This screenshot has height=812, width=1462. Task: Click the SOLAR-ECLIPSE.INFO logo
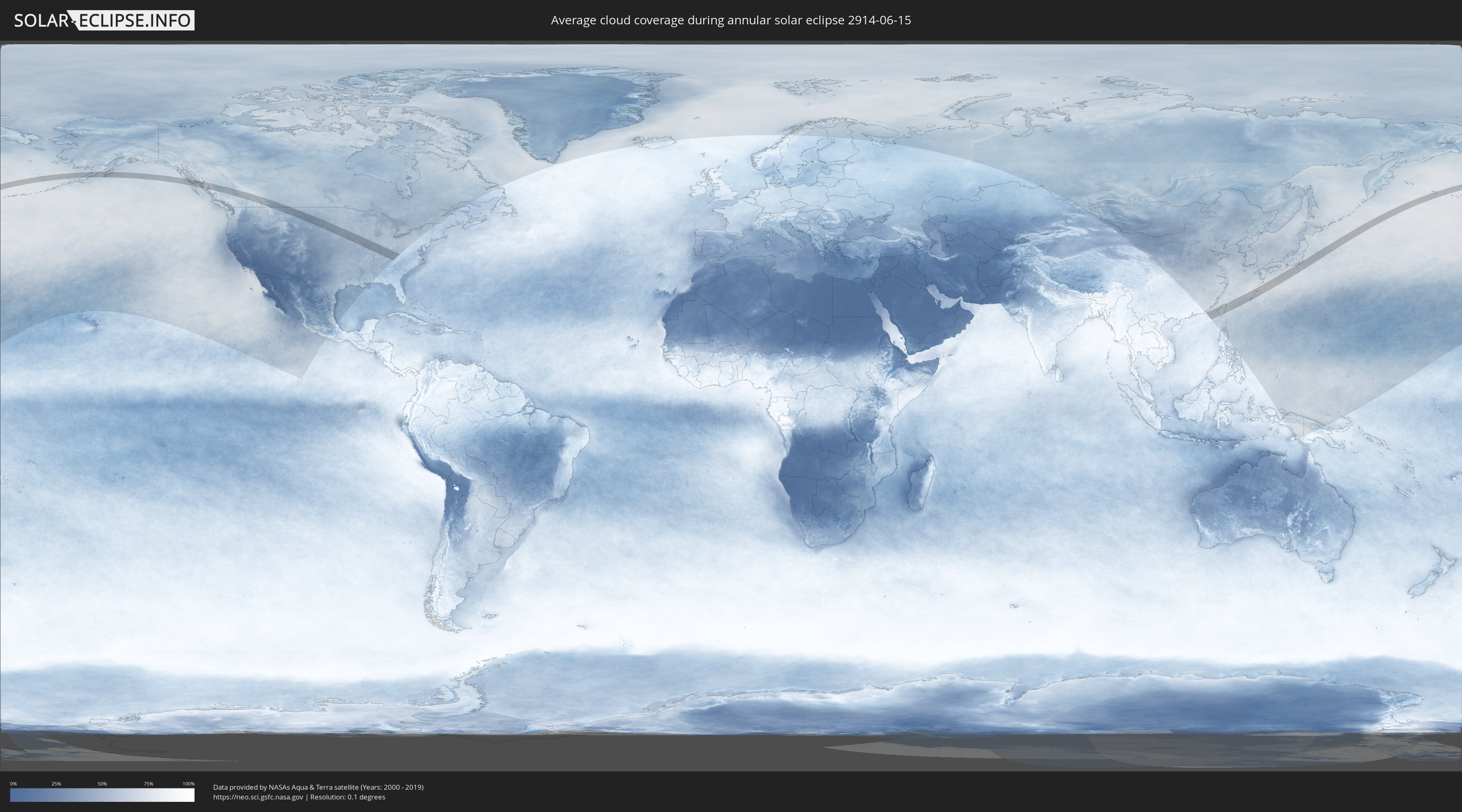tap(104, 20)
